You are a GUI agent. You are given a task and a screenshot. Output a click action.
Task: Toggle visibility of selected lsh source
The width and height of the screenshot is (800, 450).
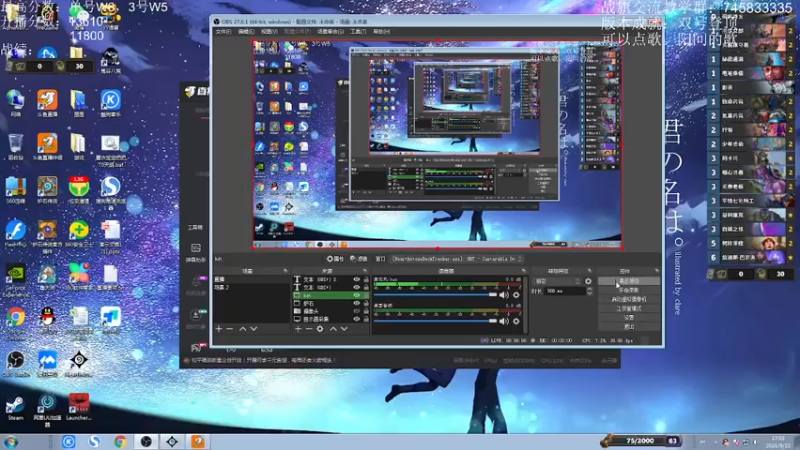tap(357, 295)
